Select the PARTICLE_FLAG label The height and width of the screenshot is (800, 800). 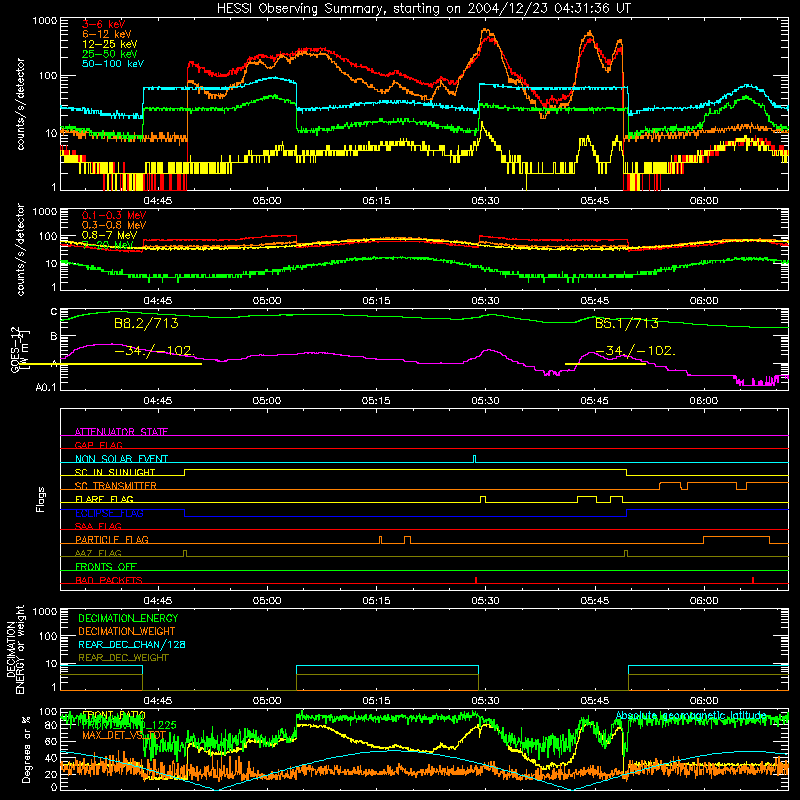[112, 540]
